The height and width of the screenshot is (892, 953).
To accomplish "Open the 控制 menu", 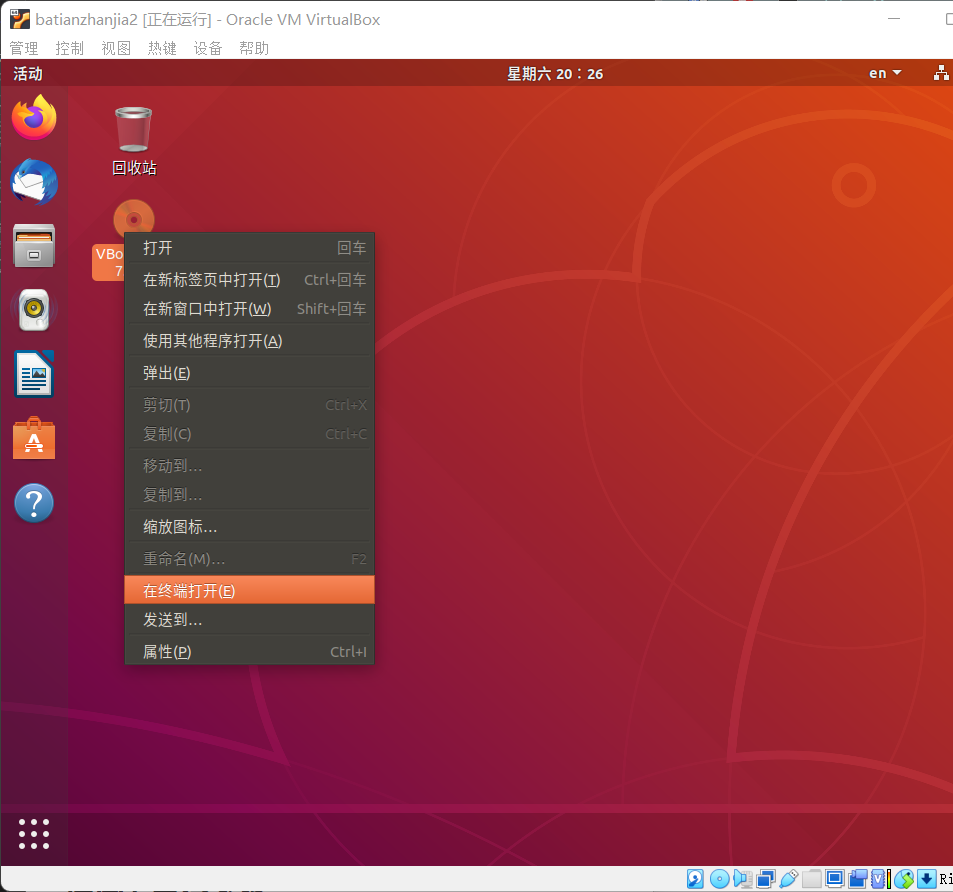I will click(69, 48).
